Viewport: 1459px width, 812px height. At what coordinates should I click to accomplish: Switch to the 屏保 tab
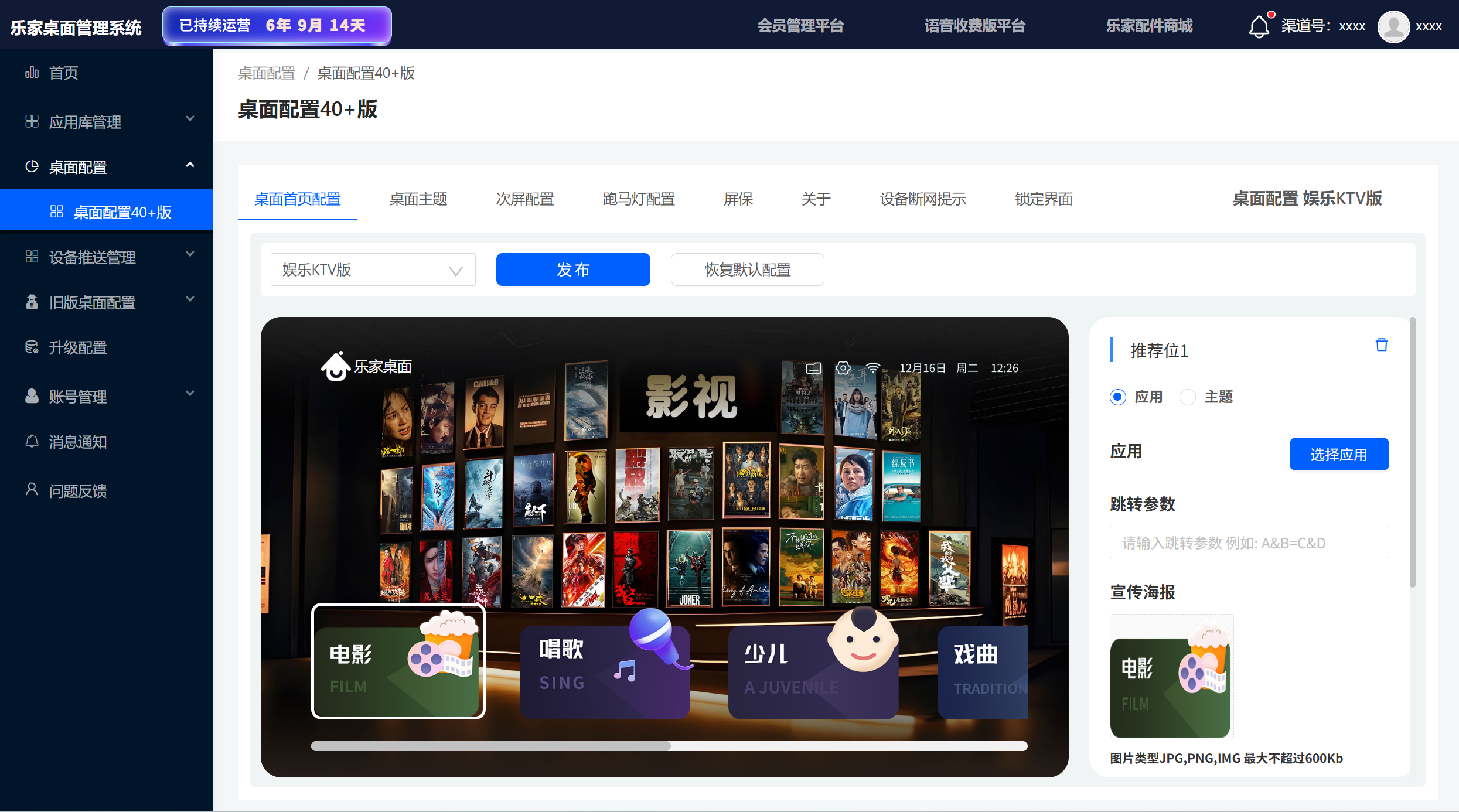point(738,199)
